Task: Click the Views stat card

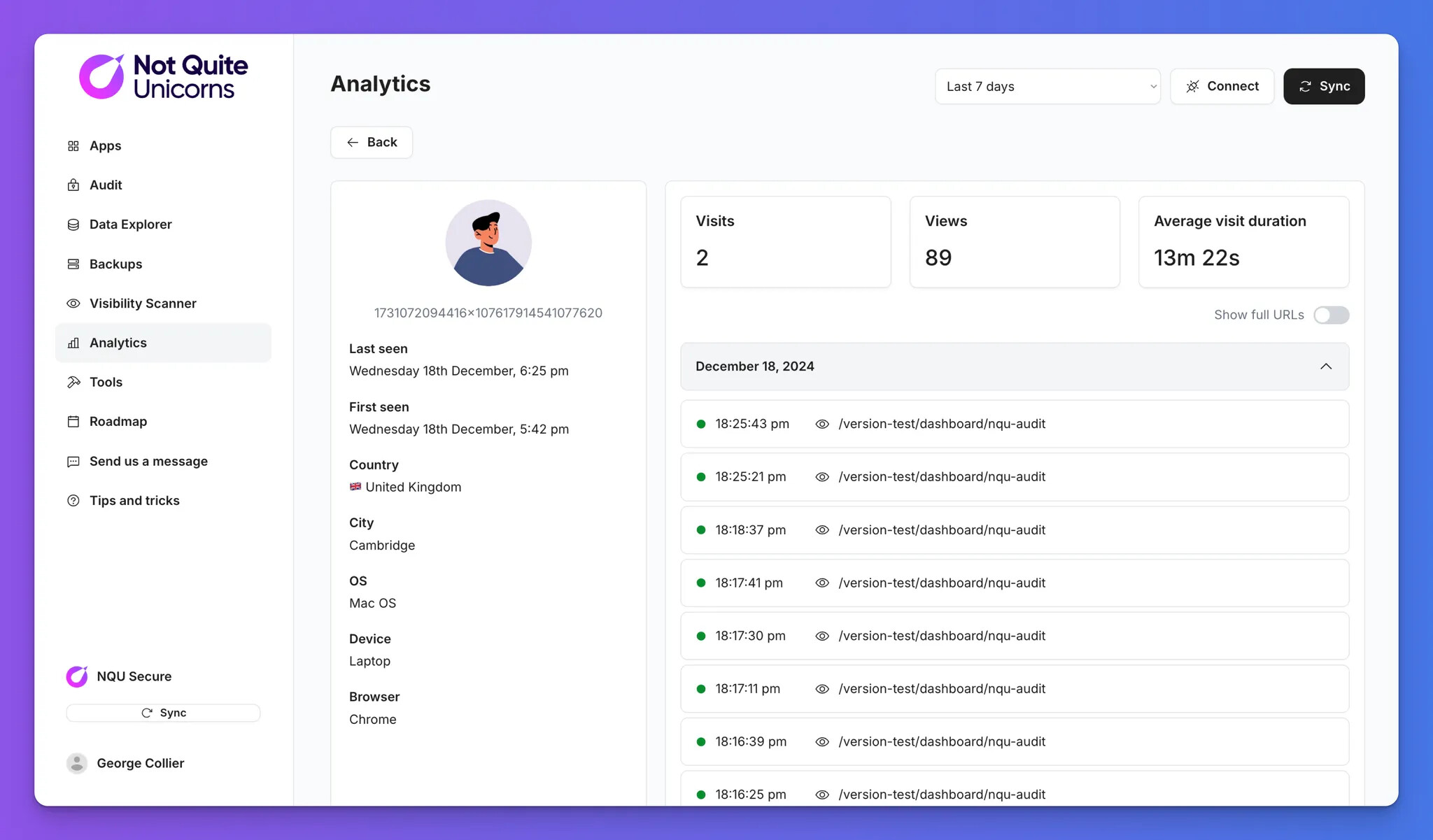Action: (1015, 242)
